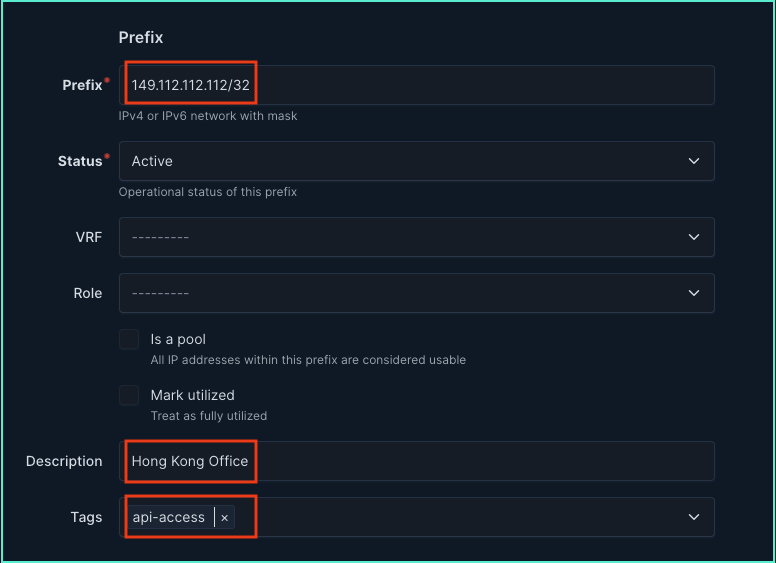Remove the api-access tag with the x

pos(225,518)
